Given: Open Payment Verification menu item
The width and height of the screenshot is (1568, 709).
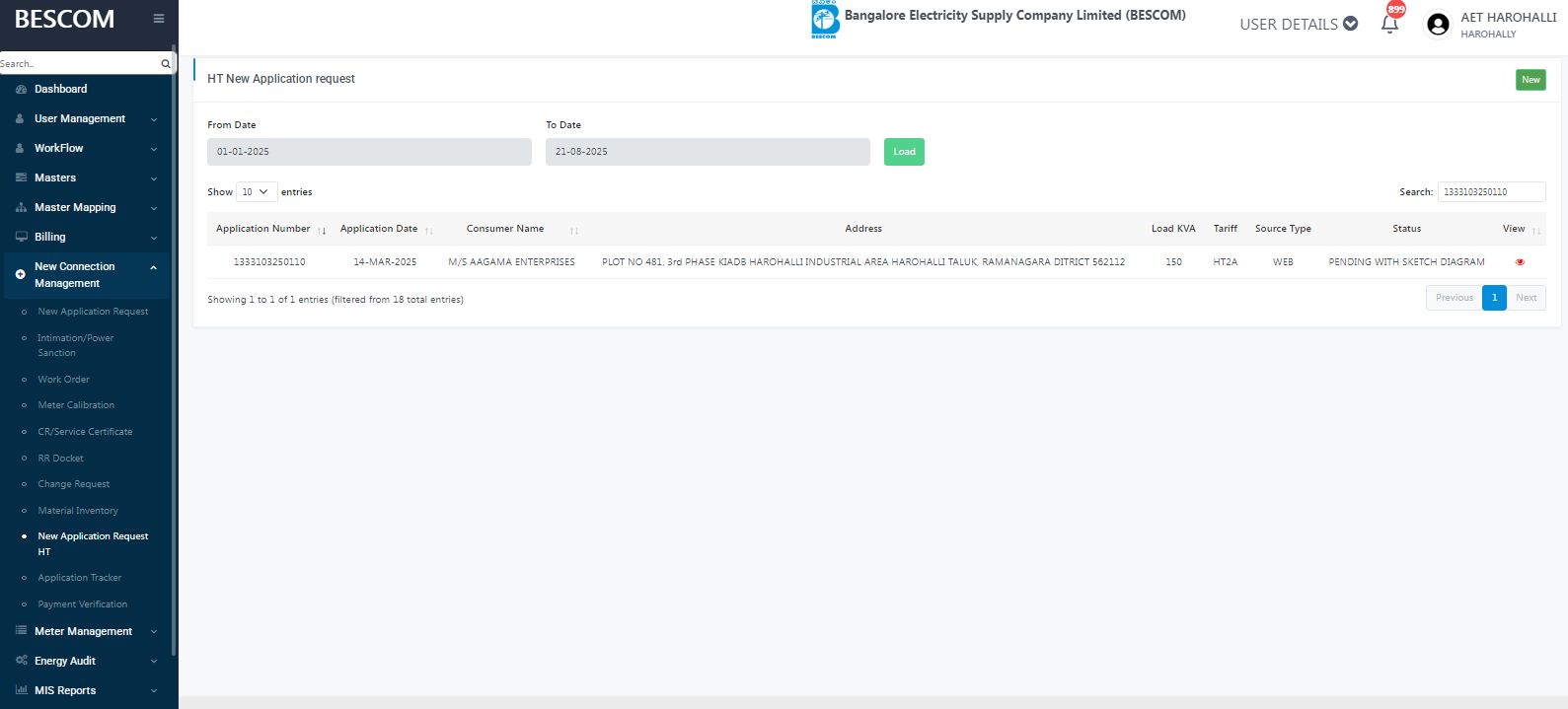Looking at the screenshot, I should coord(83,604).
